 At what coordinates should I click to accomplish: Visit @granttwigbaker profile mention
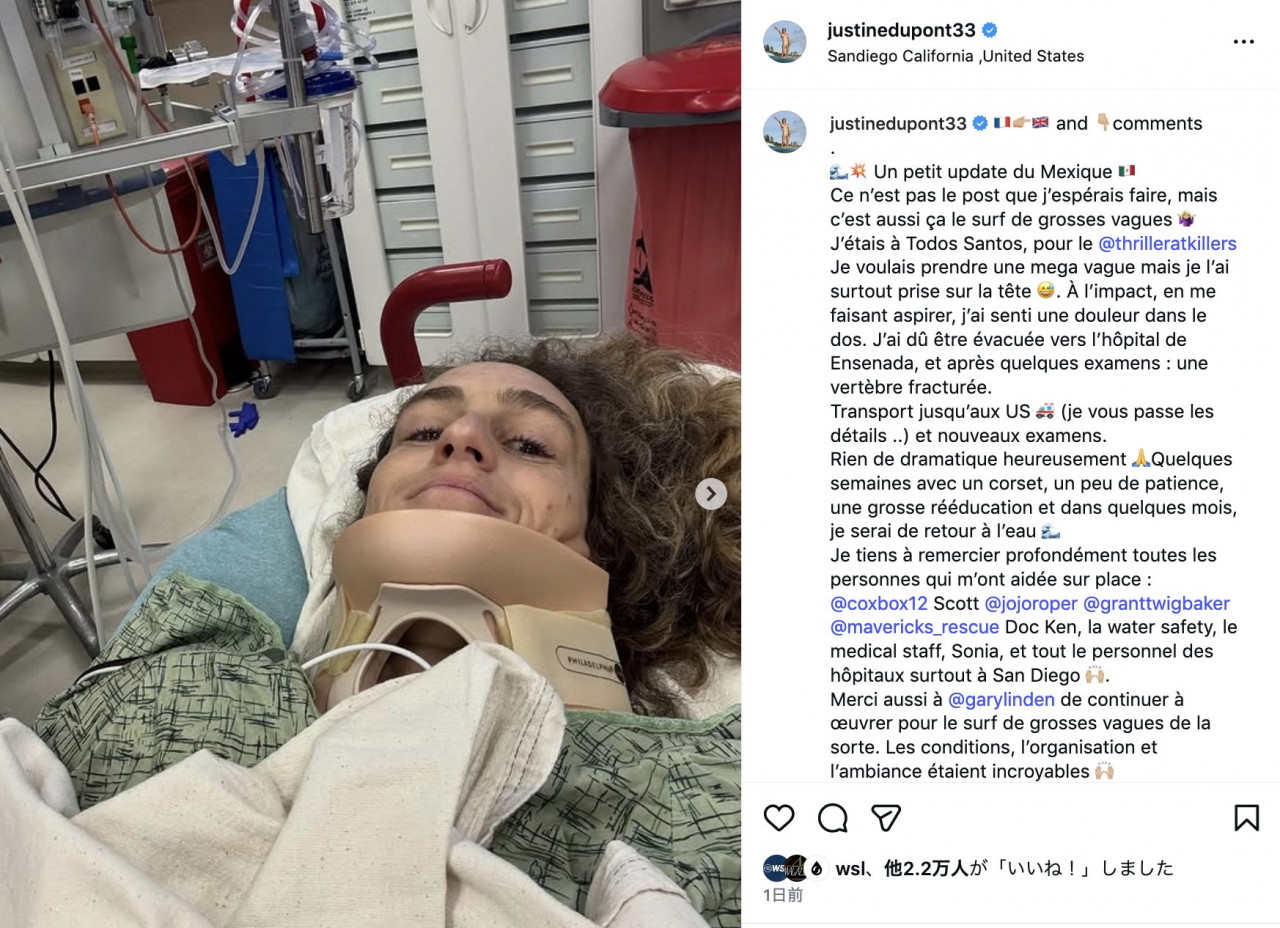pos(1156,603)
